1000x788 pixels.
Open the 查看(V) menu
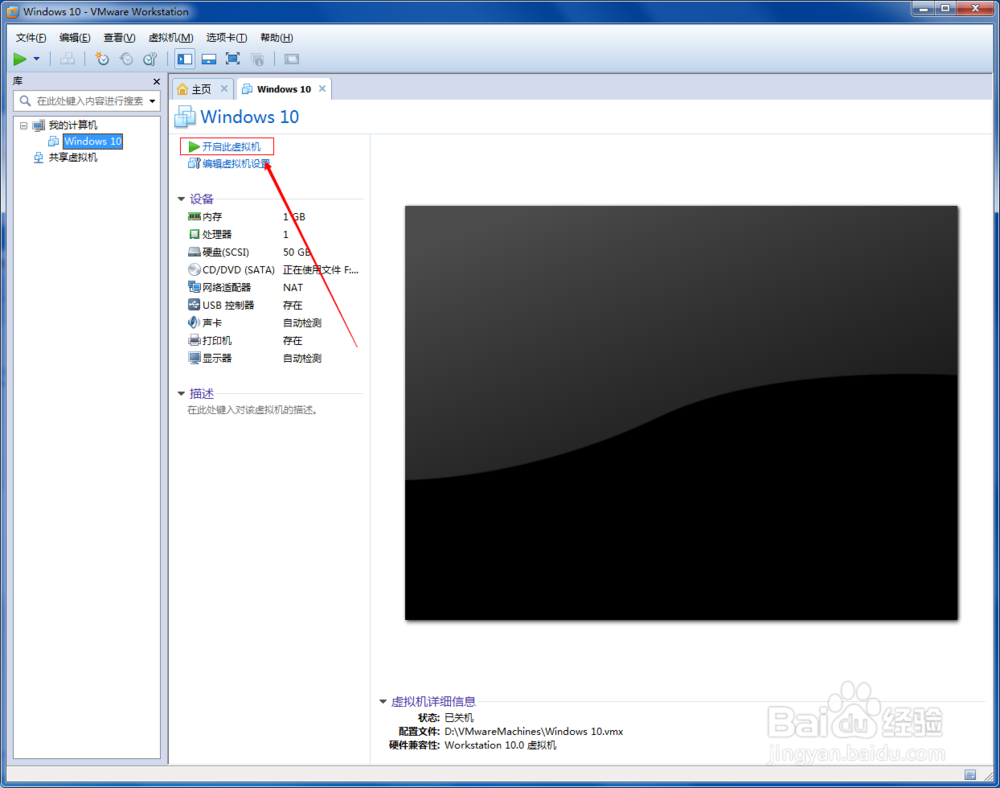pyautogui.click(x=119, y=38)
